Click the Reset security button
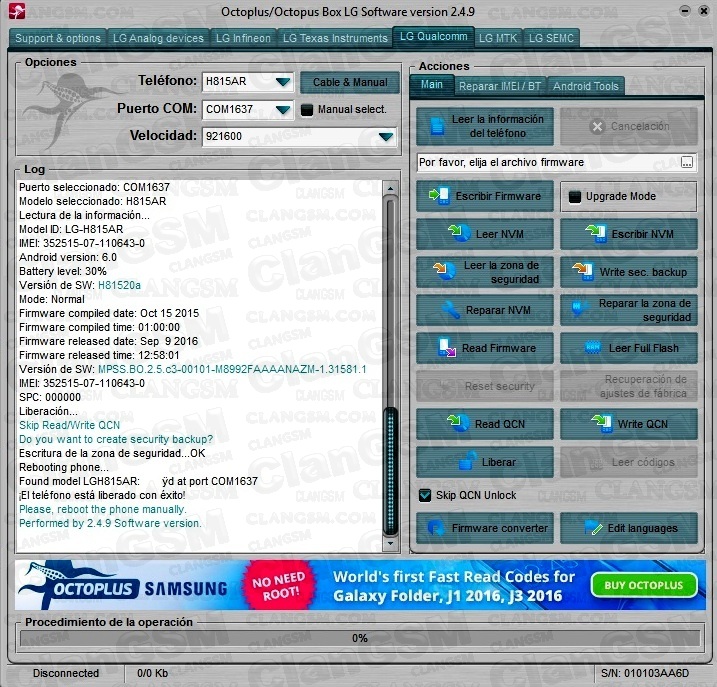 pyautogui.click(x=485, y=386)
